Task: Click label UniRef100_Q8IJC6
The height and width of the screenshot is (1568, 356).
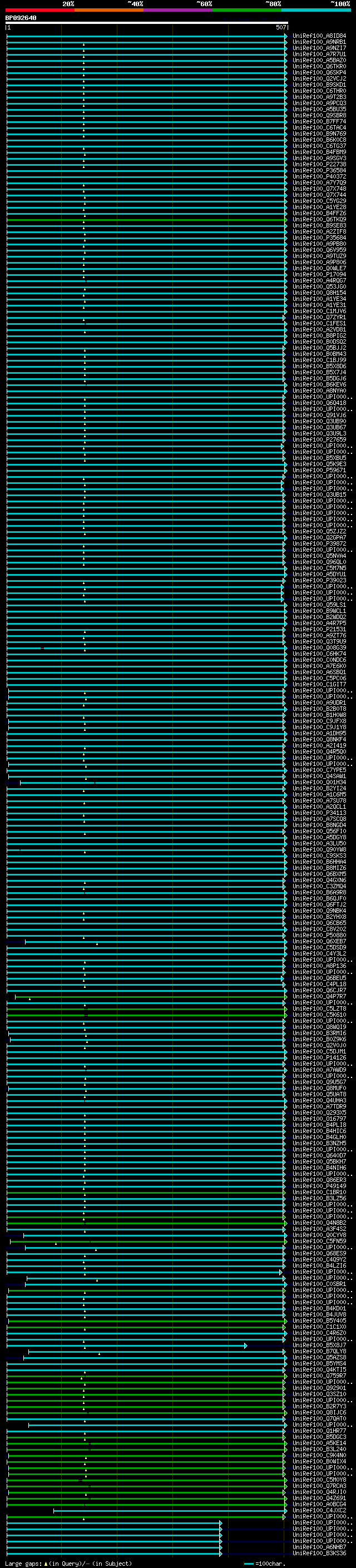Action: (319, 1413)
